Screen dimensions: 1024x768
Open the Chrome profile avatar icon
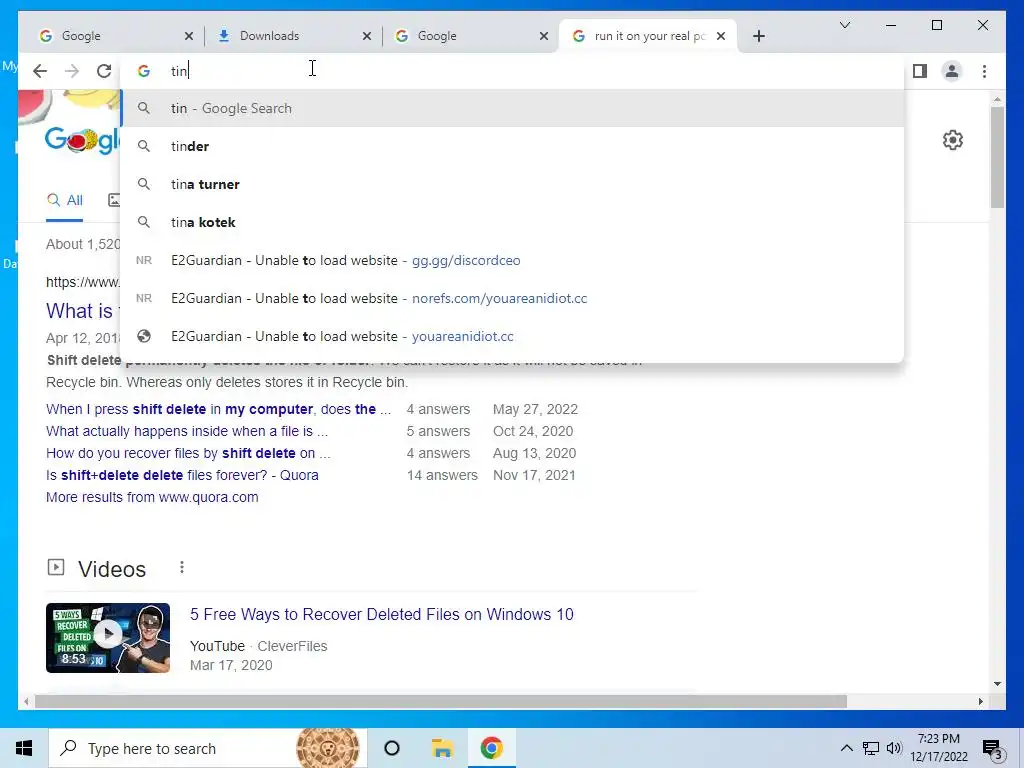[952, 71]
